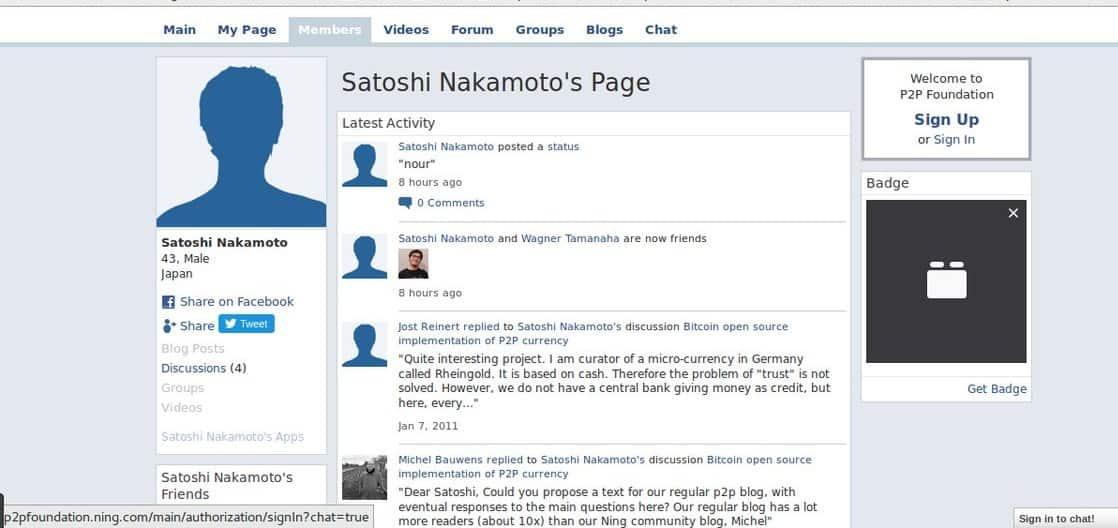The height and width of the screenshot is (528, 1118).
Task: Open the Wagner Tamanaha profile link
Action: 570,239
